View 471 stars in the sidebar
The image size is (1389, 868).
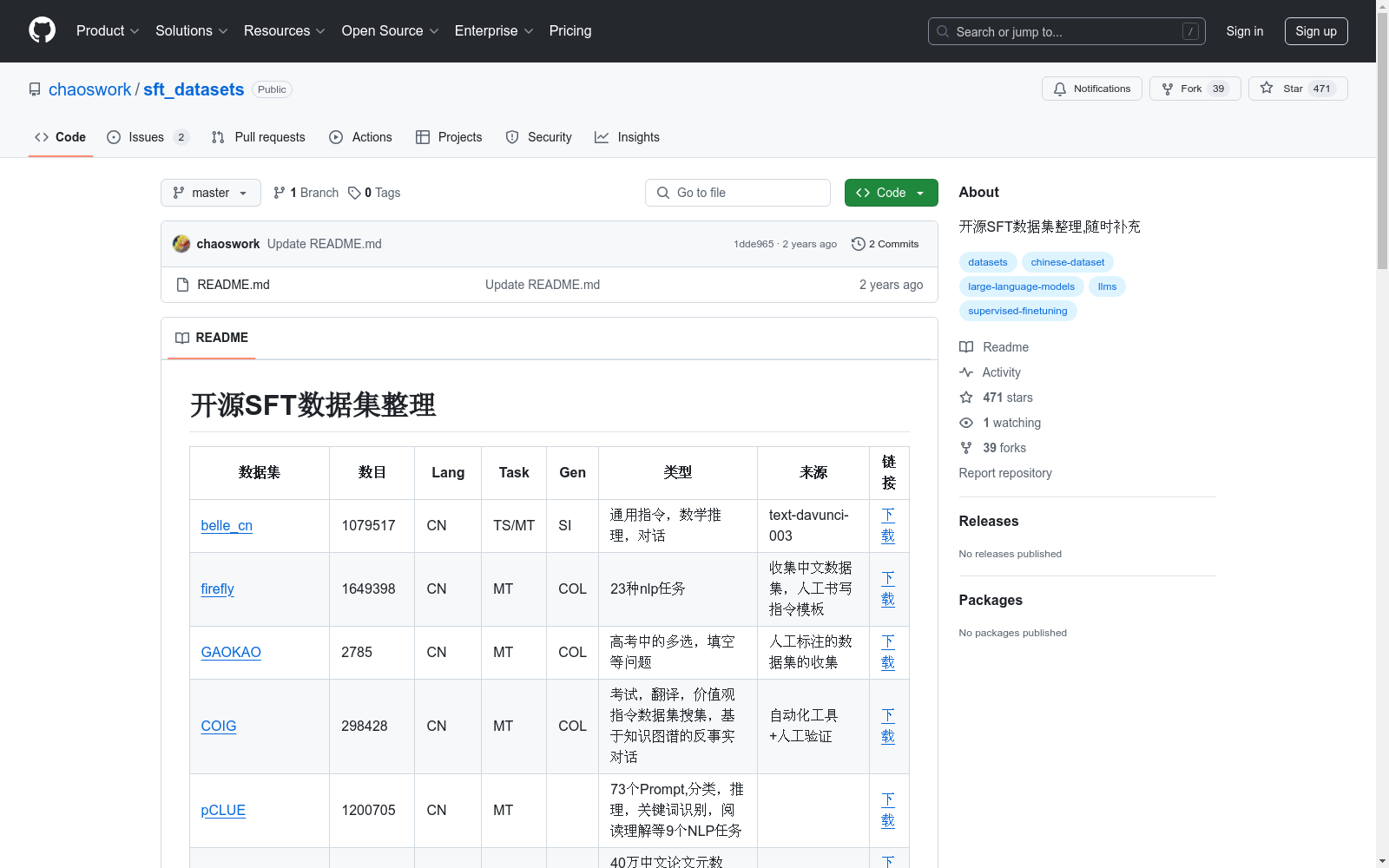pos(997,398)
